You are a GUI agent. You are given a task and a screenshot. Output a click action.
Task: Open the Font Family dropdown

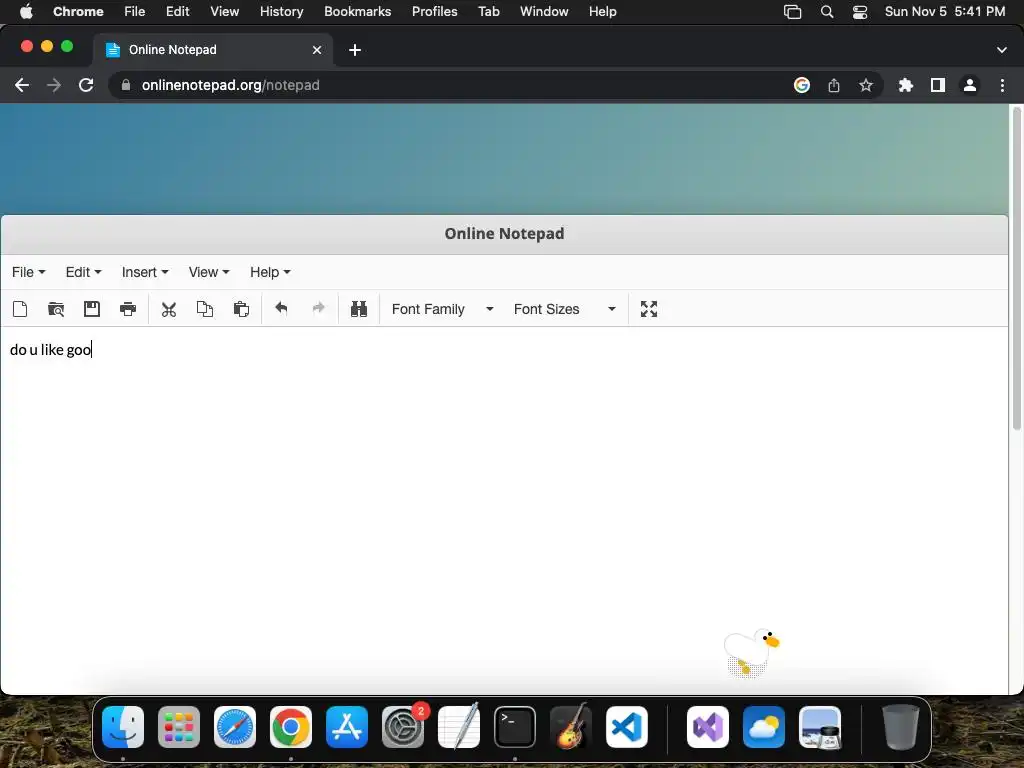[442, 309]
